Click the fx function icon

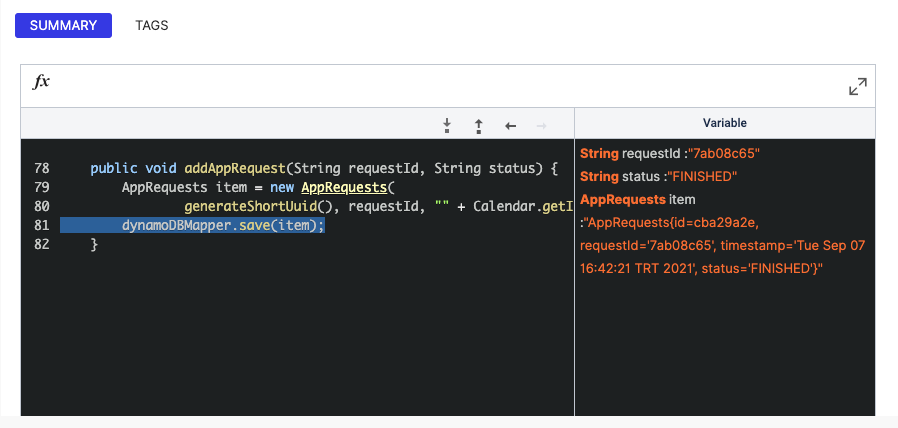[42, 83]
